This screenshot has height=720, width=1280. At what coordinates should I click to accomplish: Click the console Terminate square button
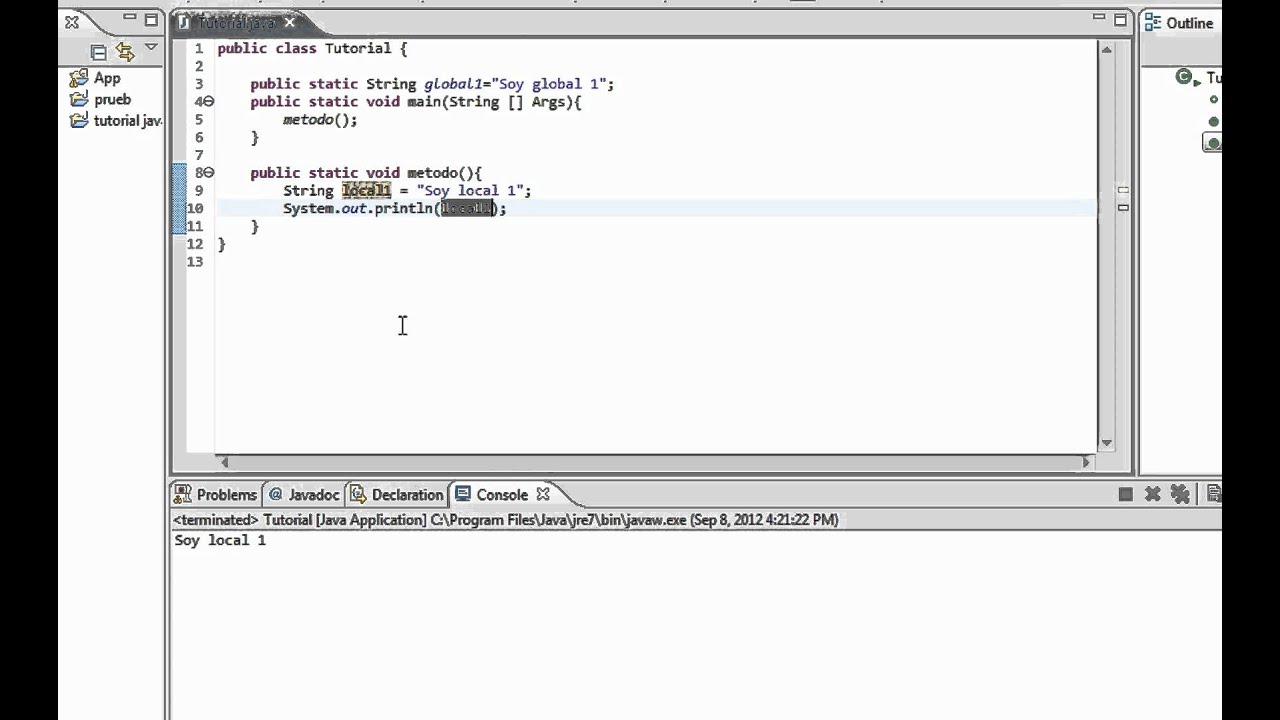pos(1125,494)
